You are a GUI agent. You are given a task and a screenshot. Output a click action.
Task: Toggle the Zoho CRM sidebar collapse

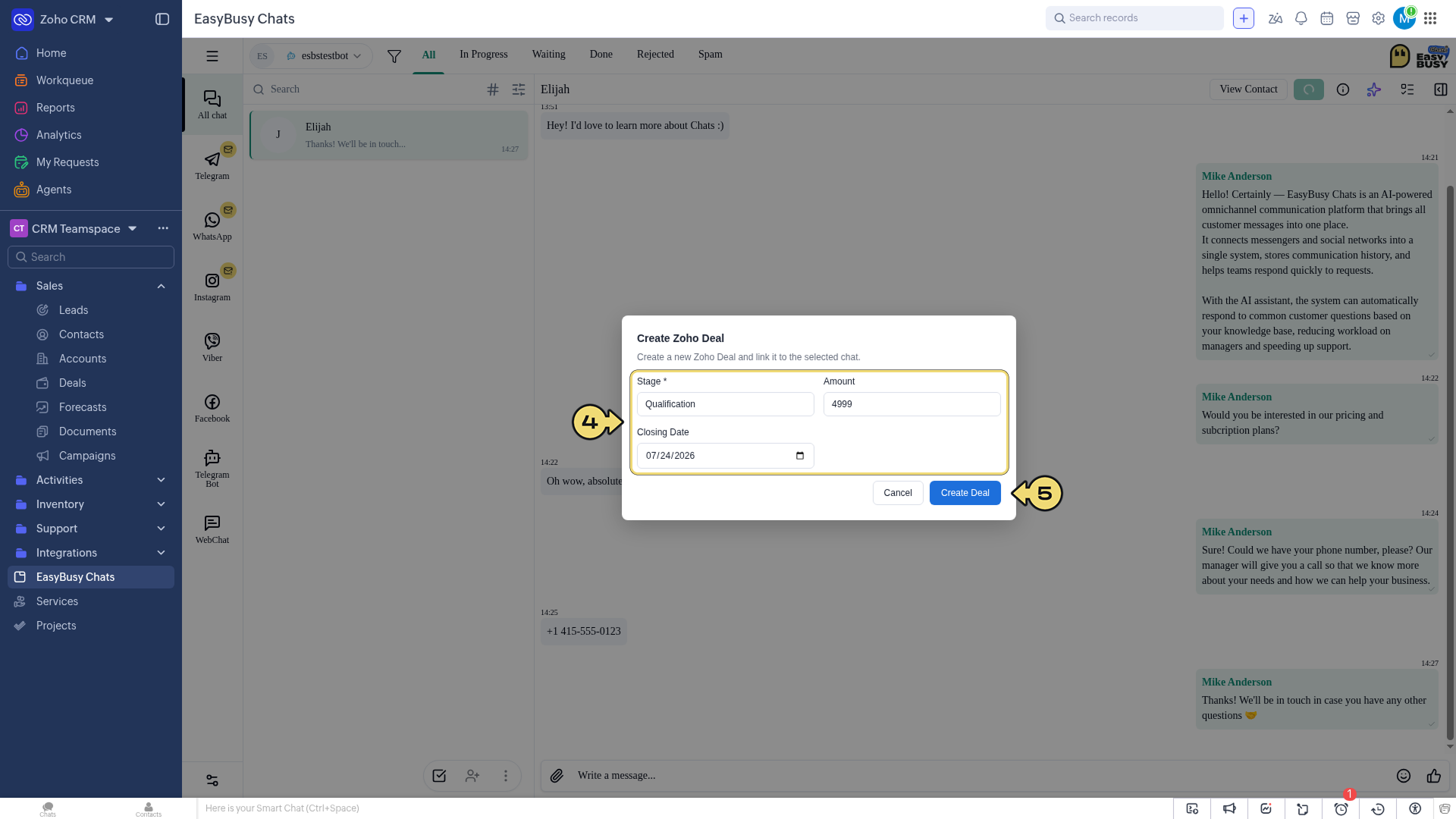tap(162, 19)
